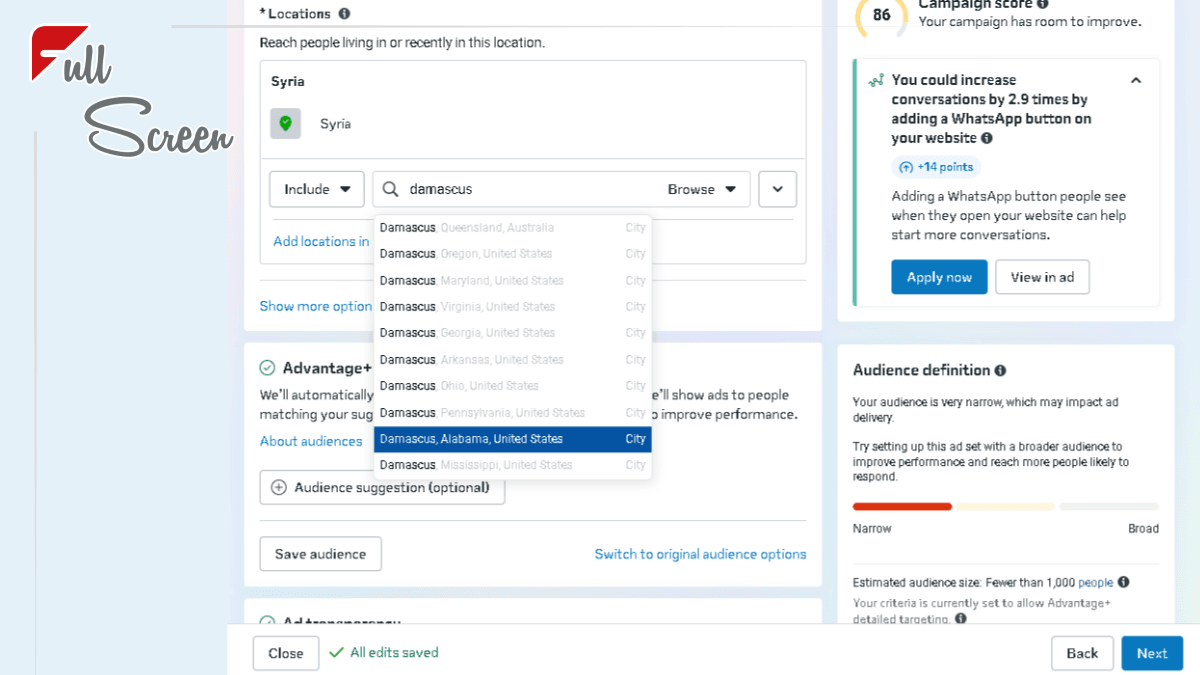
Task: Select Damascus, Alabama, United States
Action: click(512, 439)
